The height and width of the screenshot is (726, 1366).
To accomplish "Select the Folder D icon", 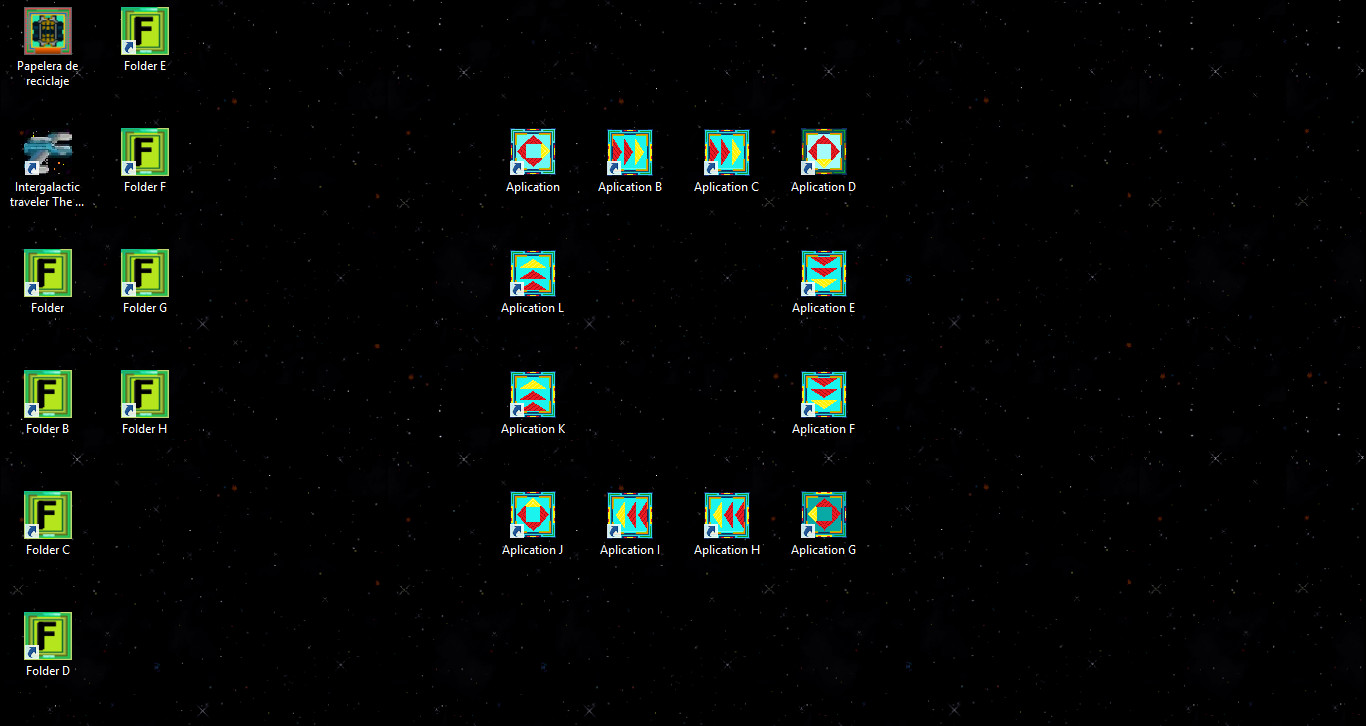I will [48, 637].
